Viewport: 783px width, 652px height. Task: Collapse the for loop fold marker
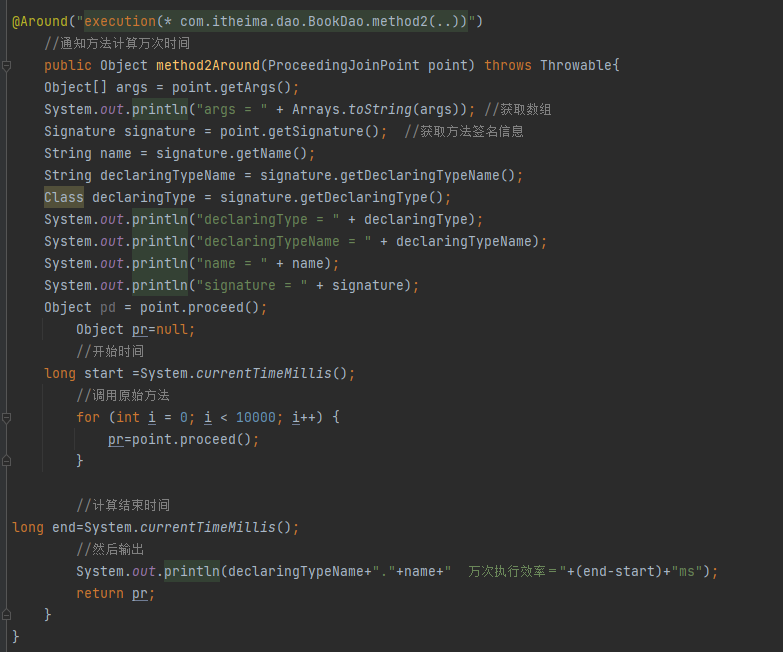coord(6,417)
